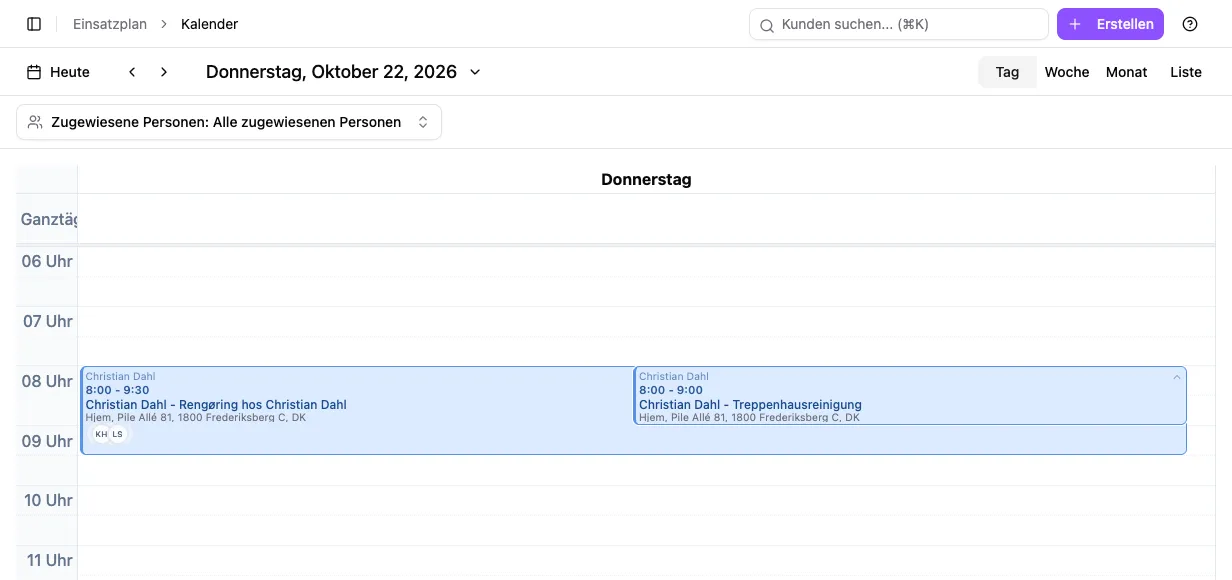
Task: Open Treppenhausreinigung event
Action: pos(910,396)
